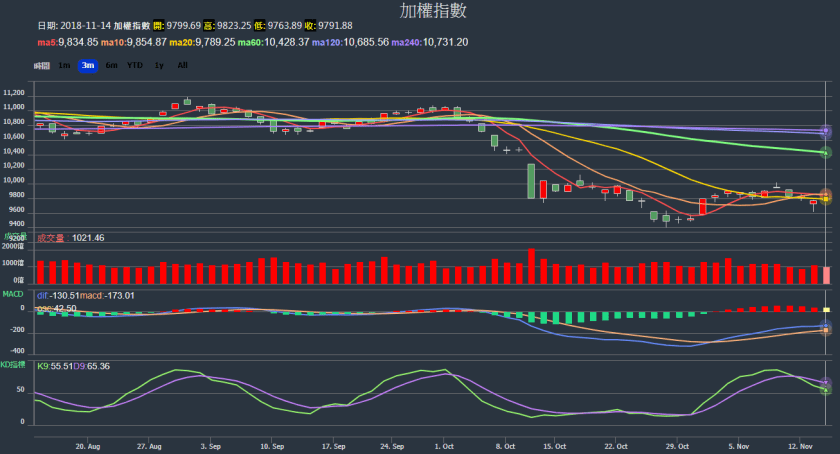The image size is (840, 454).
Task: Click the 加權指數 chart title
Action: (x=433, y=11)
